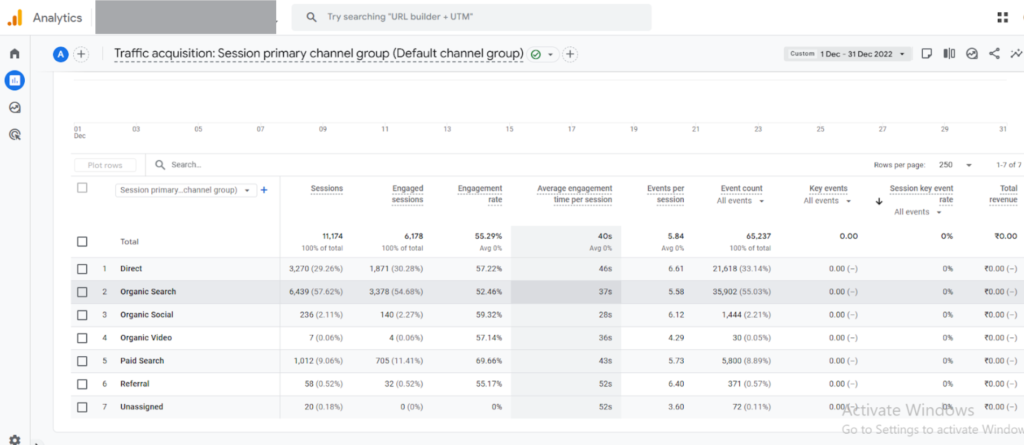Viewport: 1024px width, 445px height.
Task: Select the Organic Search row checkbox
Action: (x=82, y=292)
